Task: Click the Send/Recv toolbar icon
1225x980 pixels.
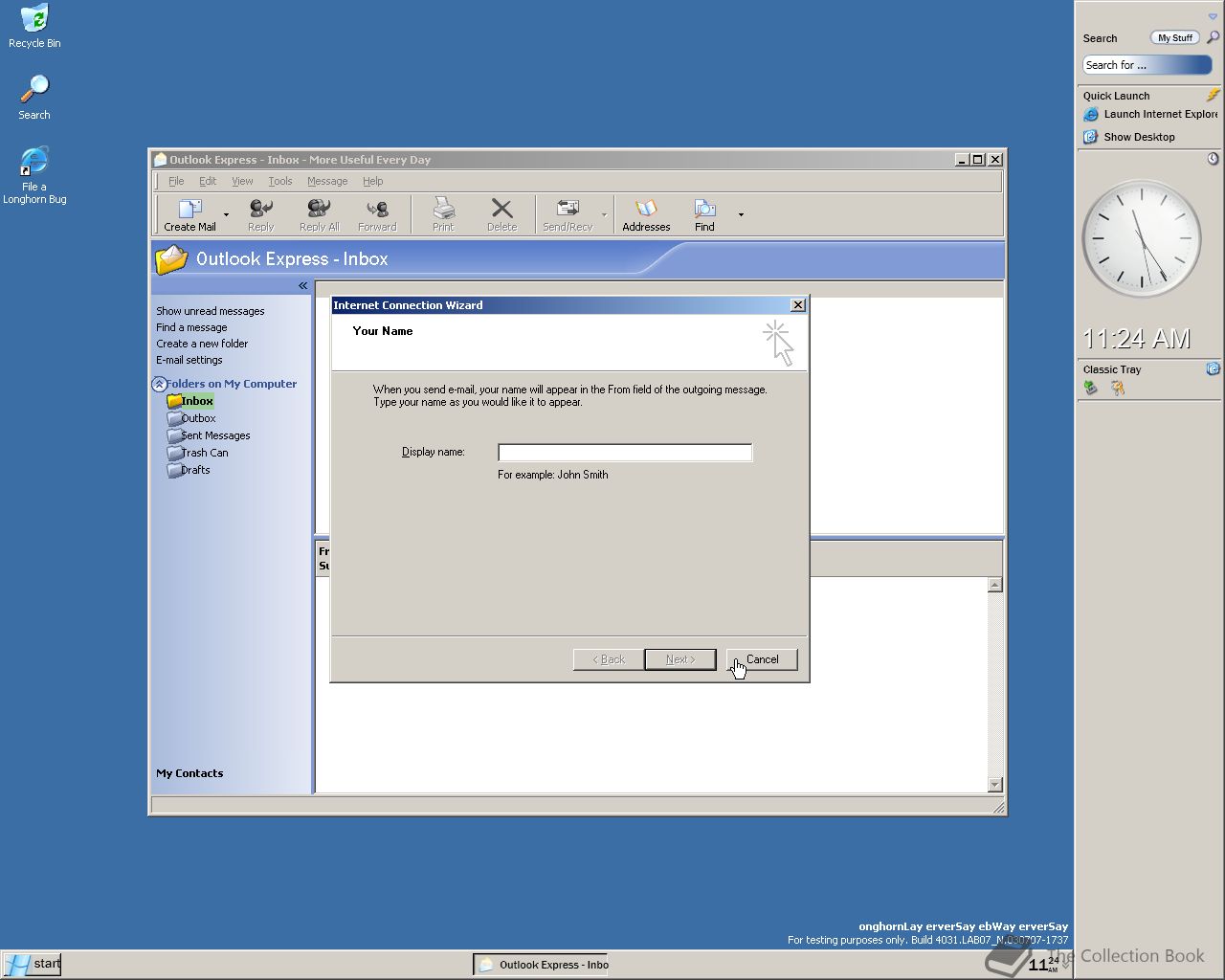Action: point(568,215)
